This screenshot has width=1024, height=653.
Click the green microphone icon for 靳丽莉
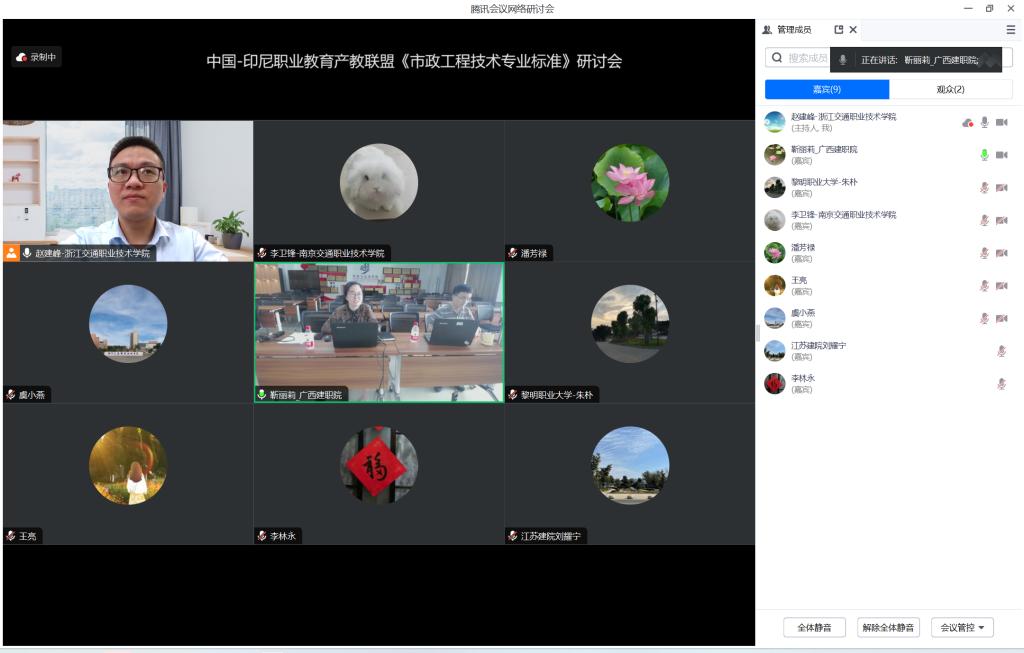(x=984, y=155)
